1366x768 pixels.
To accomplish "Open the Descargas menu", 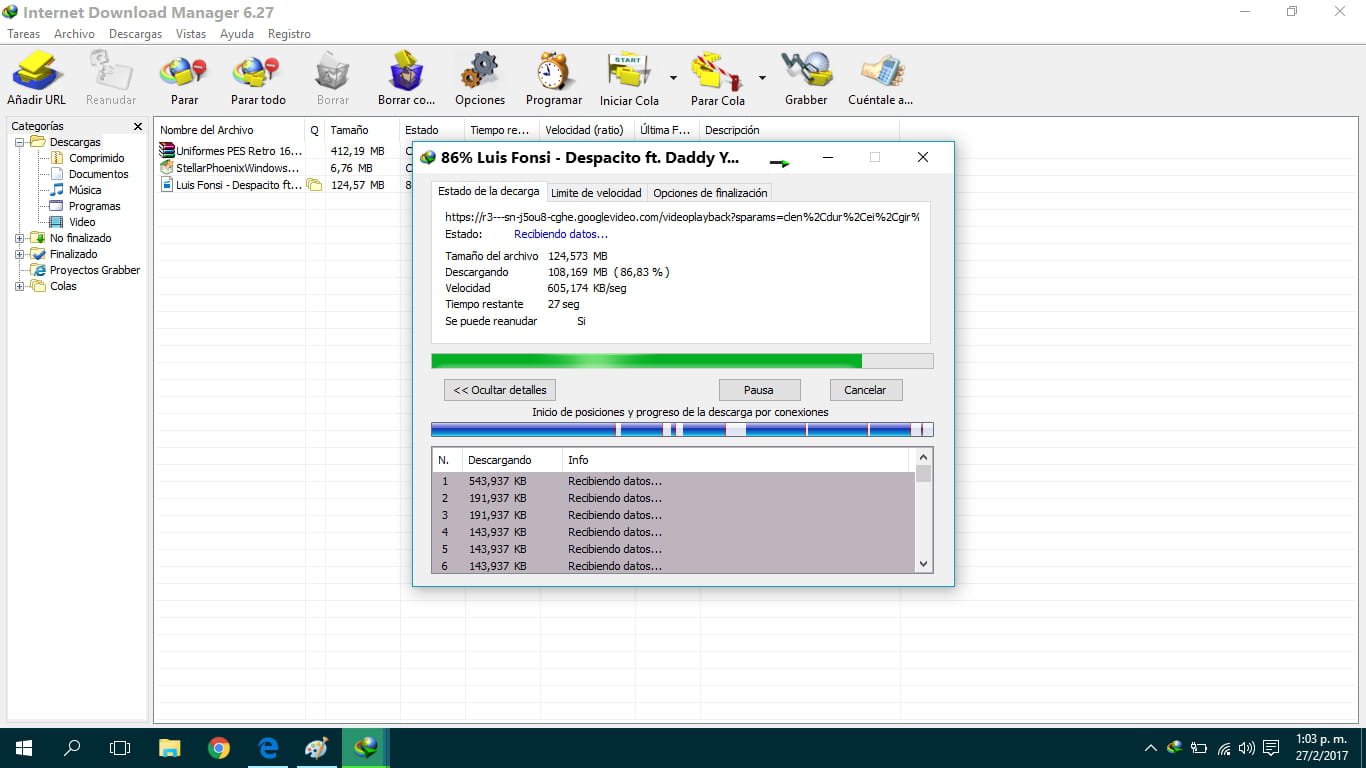I will click(x=135, y=34).
